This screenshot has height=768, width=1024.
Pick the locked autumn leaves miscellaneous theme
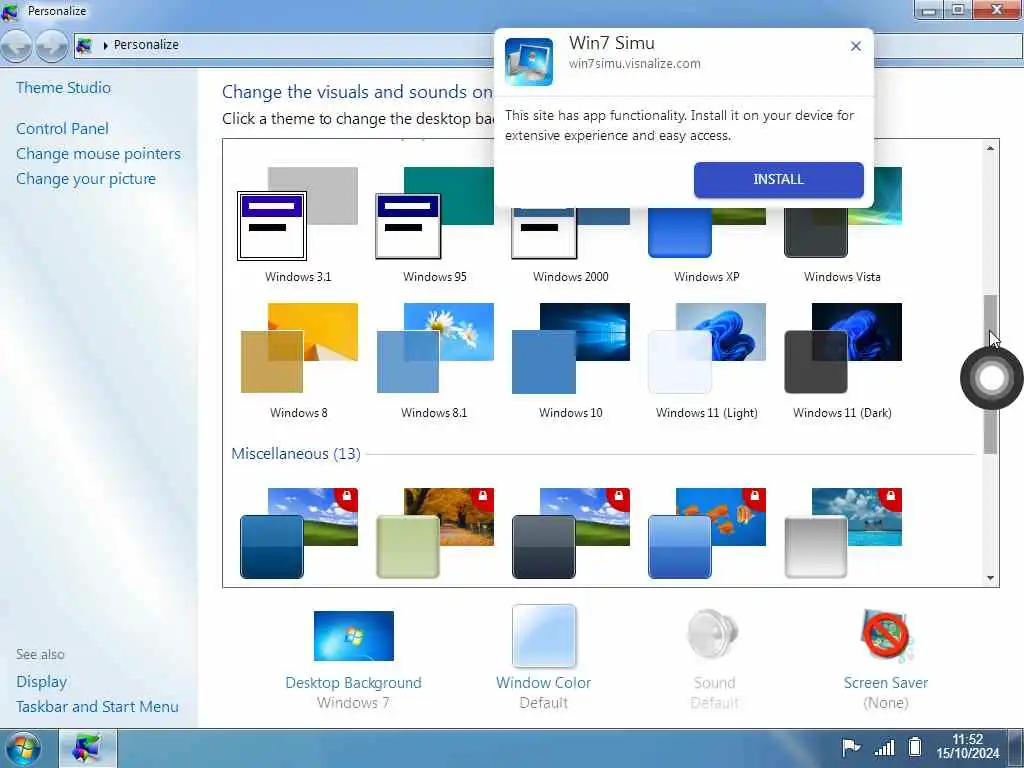pyautogui.click(x=434, y=533)
